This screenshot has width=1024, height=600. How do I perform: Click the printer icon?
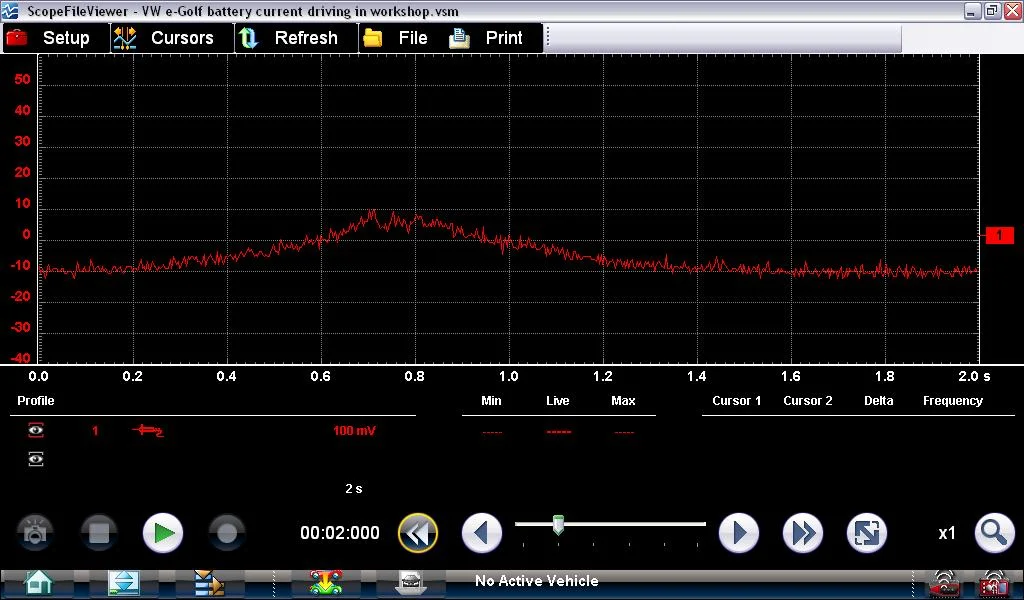pos(459,39)
